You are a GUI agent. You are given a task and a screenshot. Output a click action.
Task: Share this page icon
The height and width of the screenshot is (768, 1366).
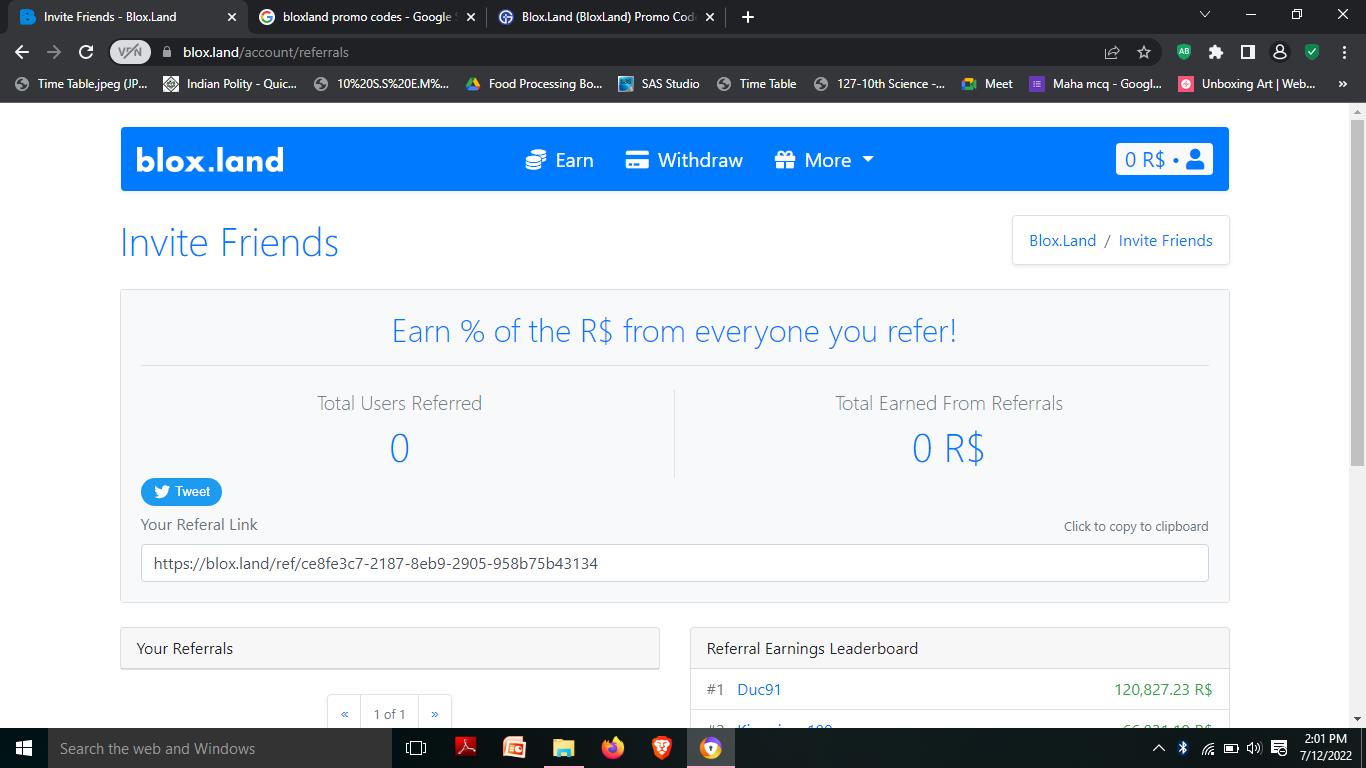click(x=1111, y=52)
